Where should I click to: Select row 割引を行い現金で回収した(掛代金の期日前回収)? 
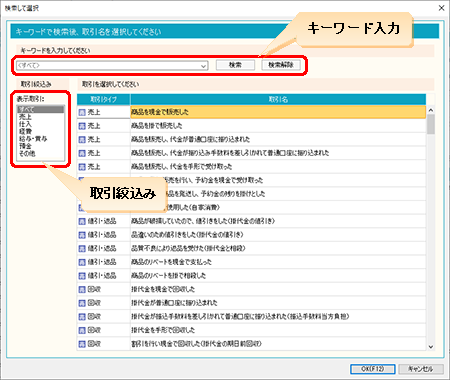click(252, 344)
